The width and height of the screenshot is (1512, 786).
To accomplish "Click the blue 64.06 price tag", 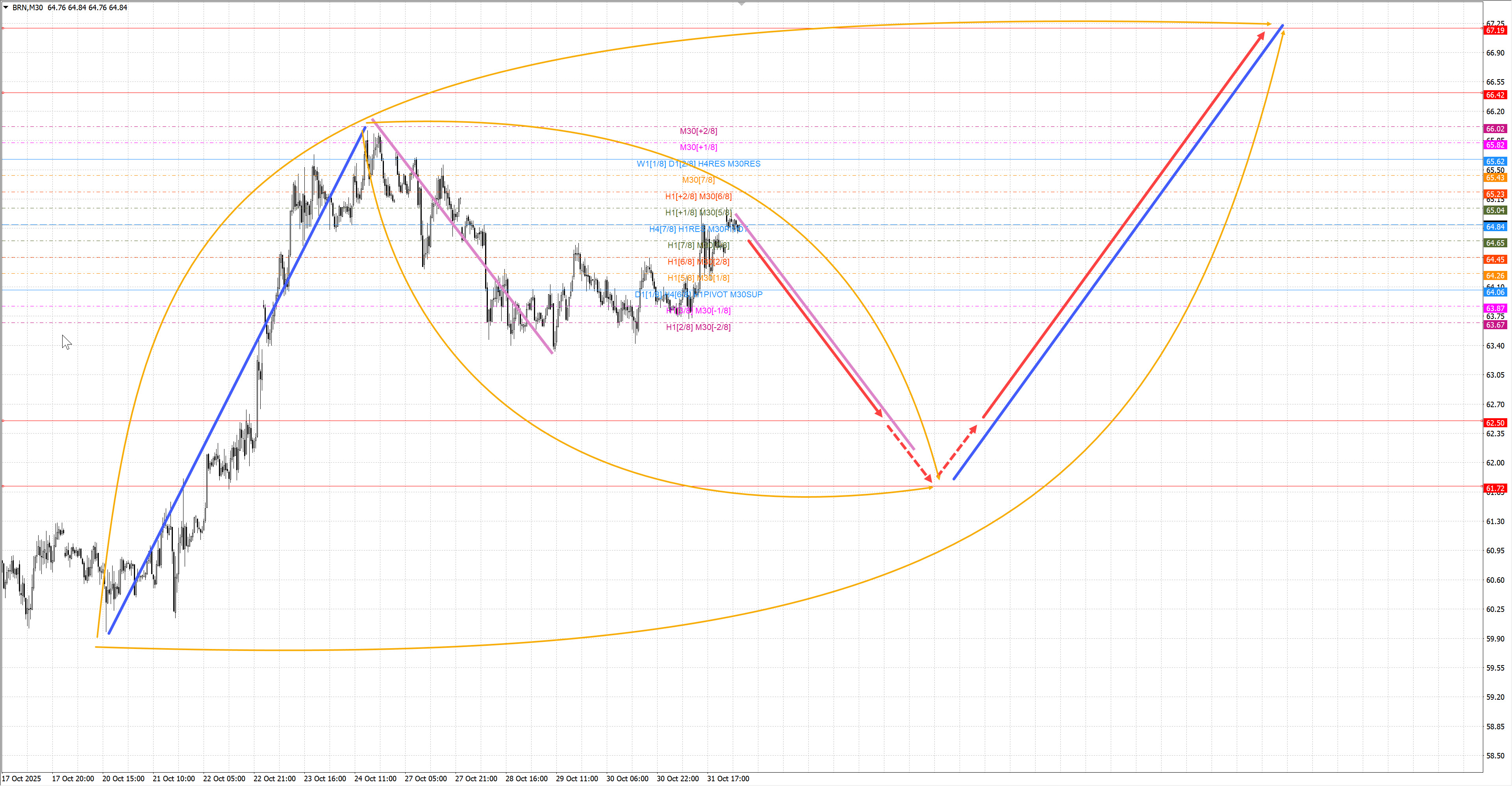I will [1495, 292].
